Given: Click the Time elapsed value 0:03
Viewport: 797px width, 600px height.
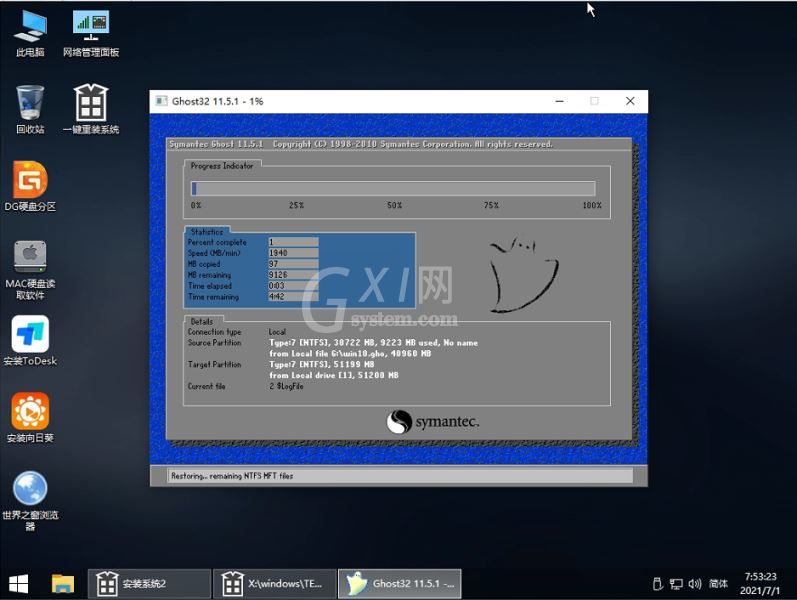Looking at the screenshot, I should pos(293,286).
